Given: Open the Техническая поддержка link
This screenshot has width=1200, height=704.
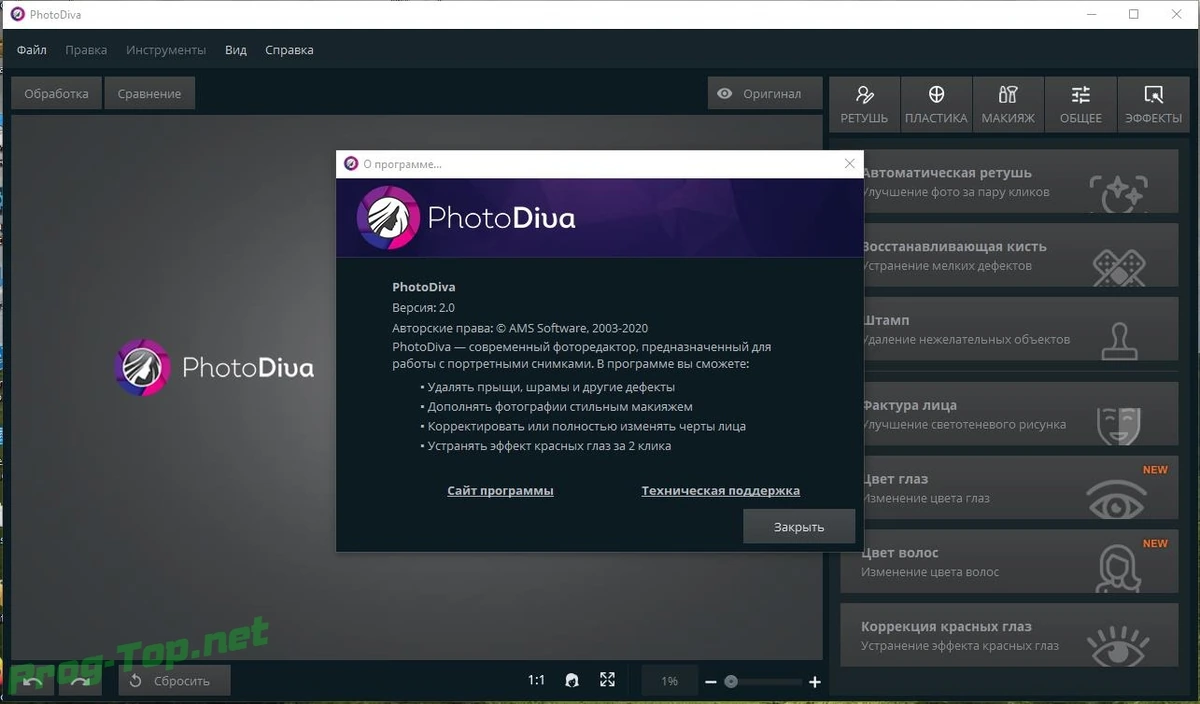Looking at the screenshot, I should [721, 491].
